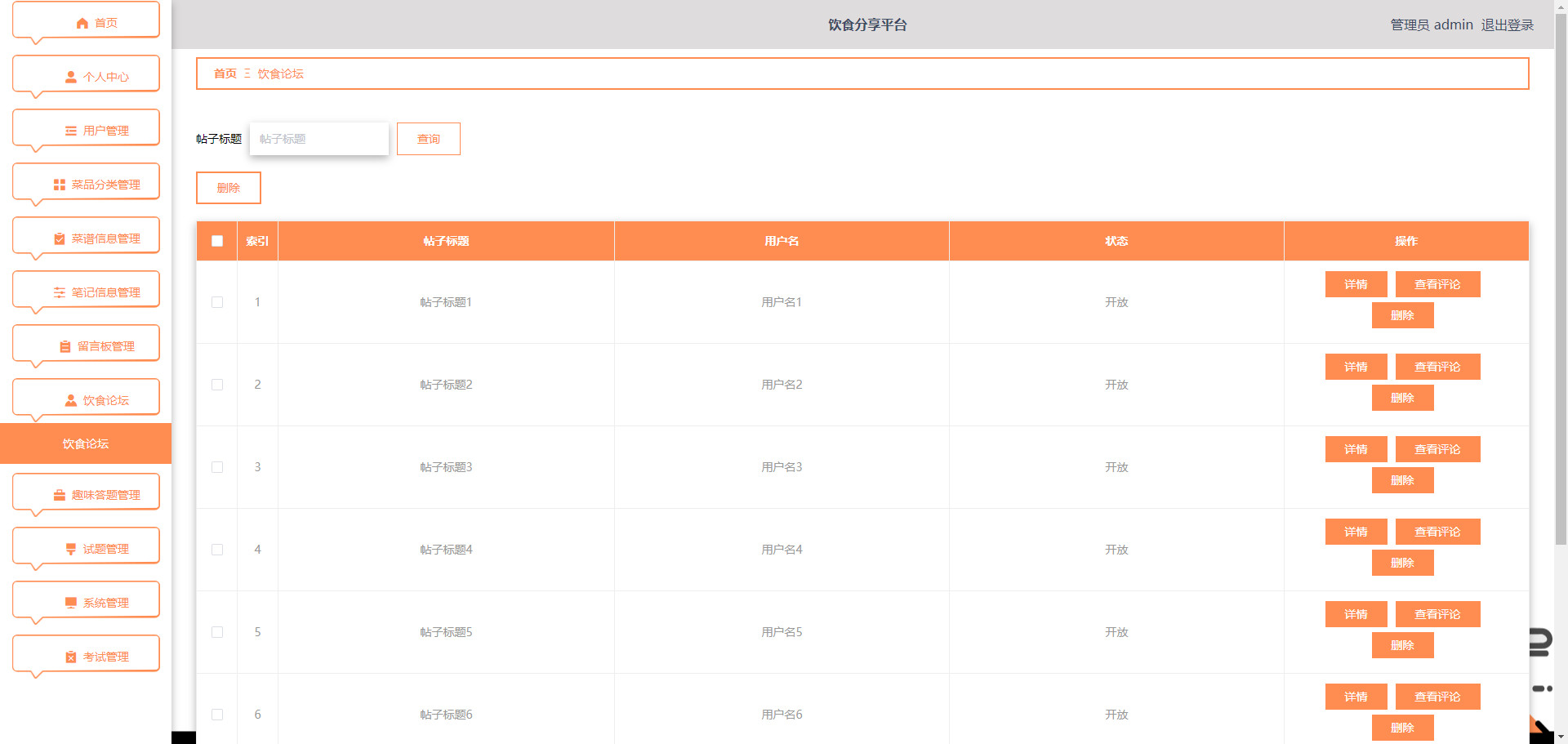The height and width of the screenshot is (744, 1568).
Task: Open 详情 for 帖子标题2
Action: 1356,367
